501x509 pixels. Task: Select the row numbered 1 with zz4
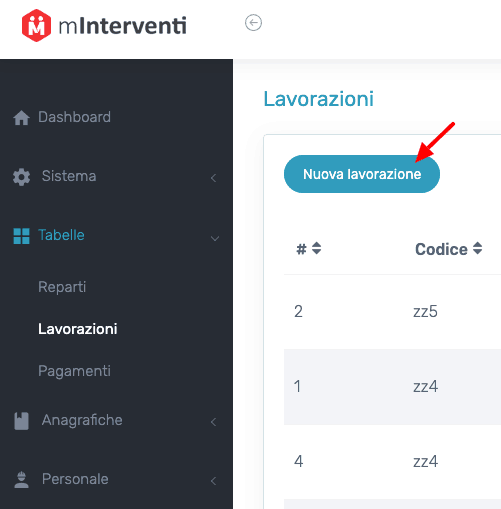392,387
